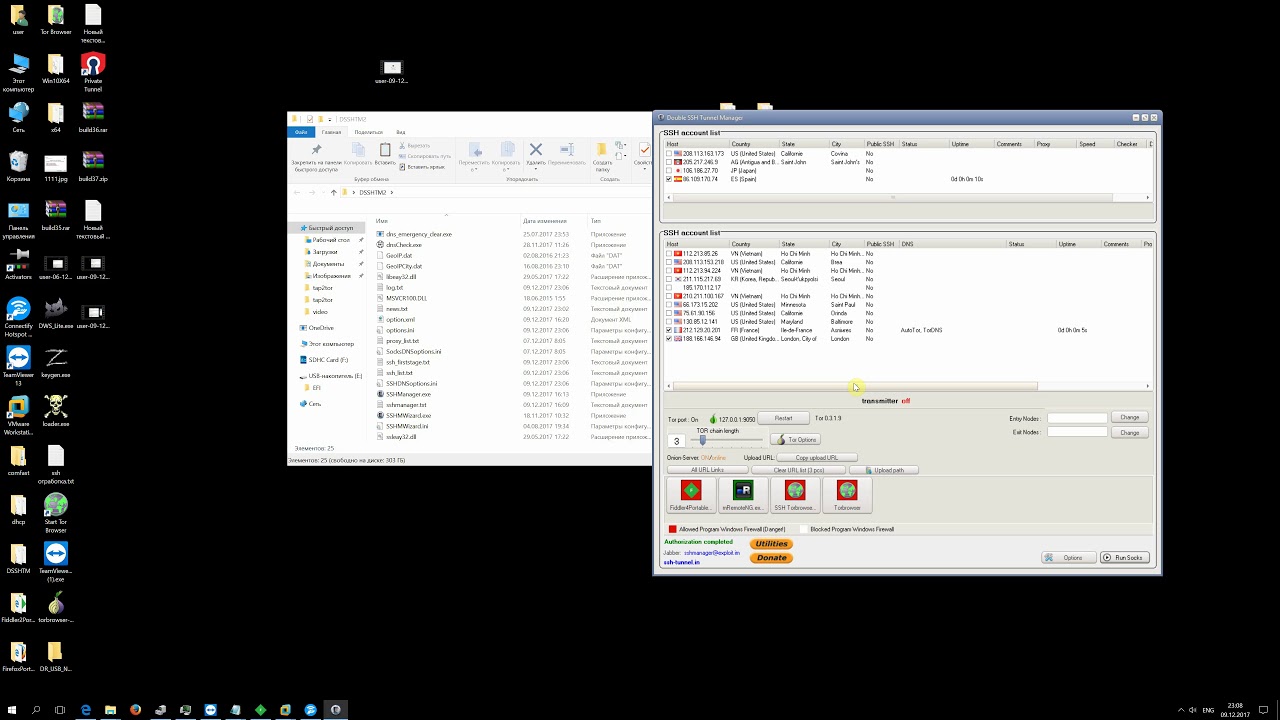The image size is (1280, 720).
Task: Open All URL Links
Action: coord(707,470)
